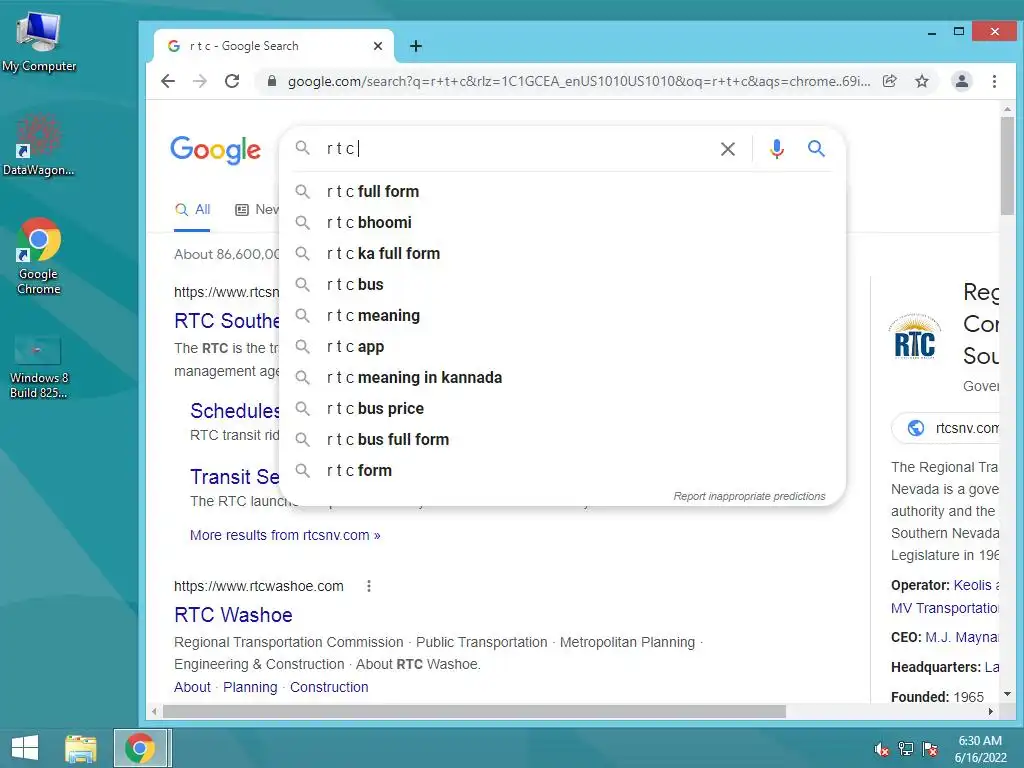
Task: Submit search with the blue magnifier
Action: (x=816, y=148)
